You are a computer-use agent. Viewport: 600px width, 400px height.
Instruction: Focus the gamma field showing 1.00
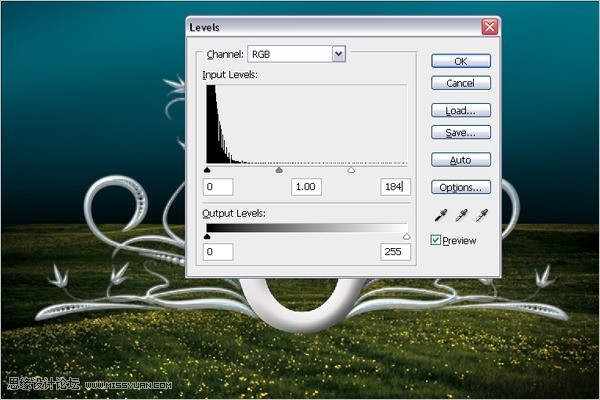coord(306,187)
